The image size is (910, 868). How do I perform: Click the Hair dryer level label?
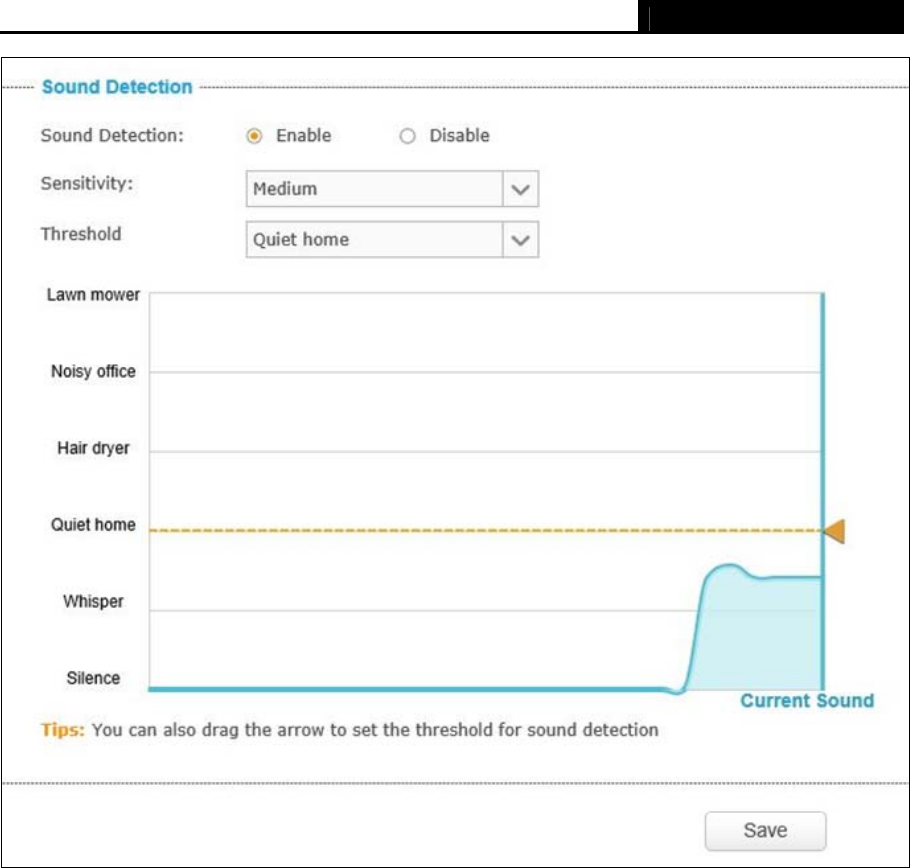[93, 448]
